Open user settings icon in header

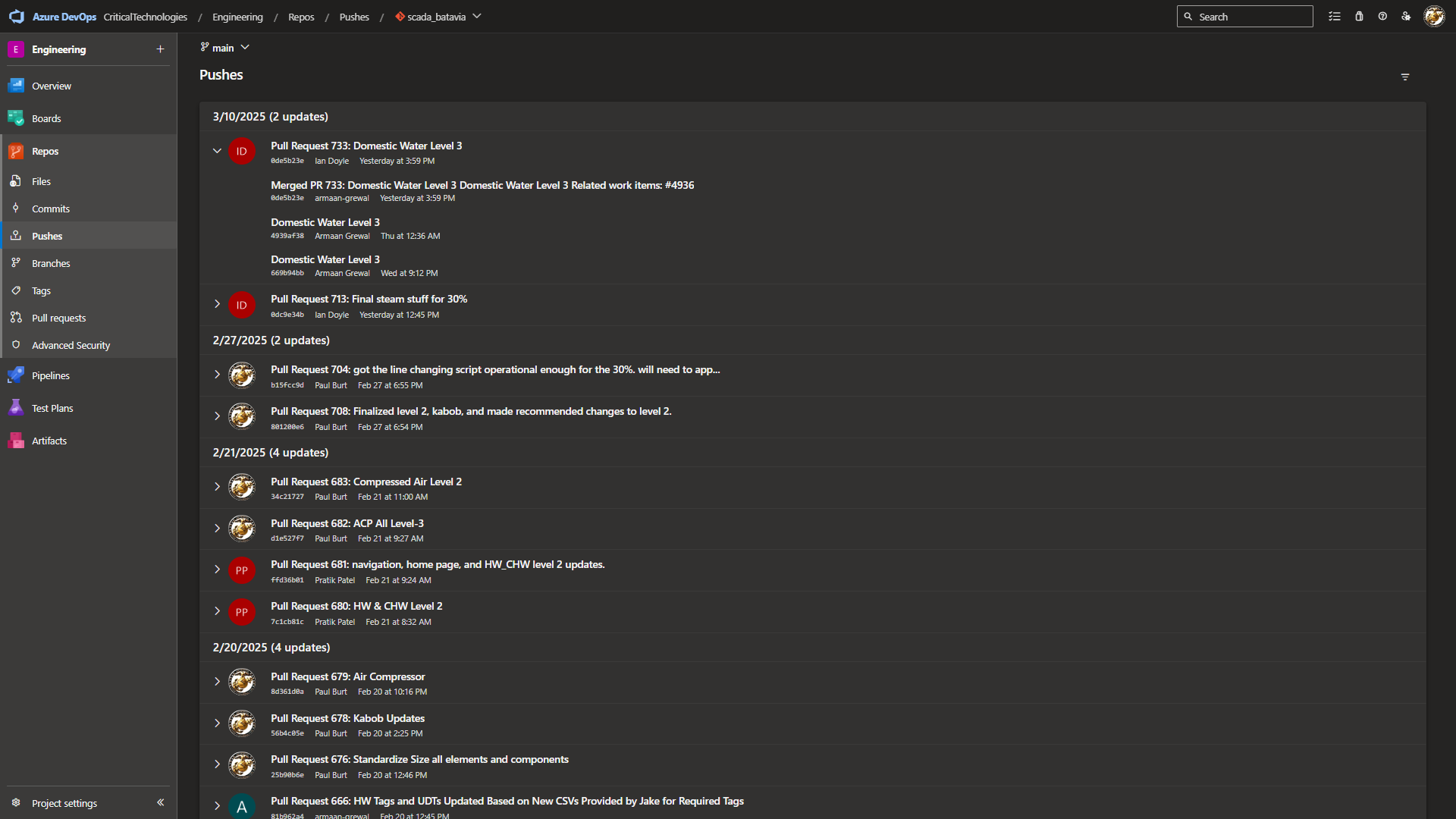pyautogui.click(x=1406, y=17)
